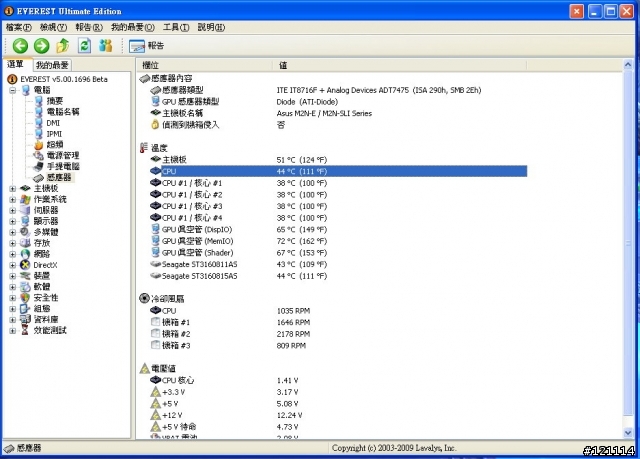Select DMI in the tree
The height and width of the screenshot is (459, 640).
coord(53,123)
